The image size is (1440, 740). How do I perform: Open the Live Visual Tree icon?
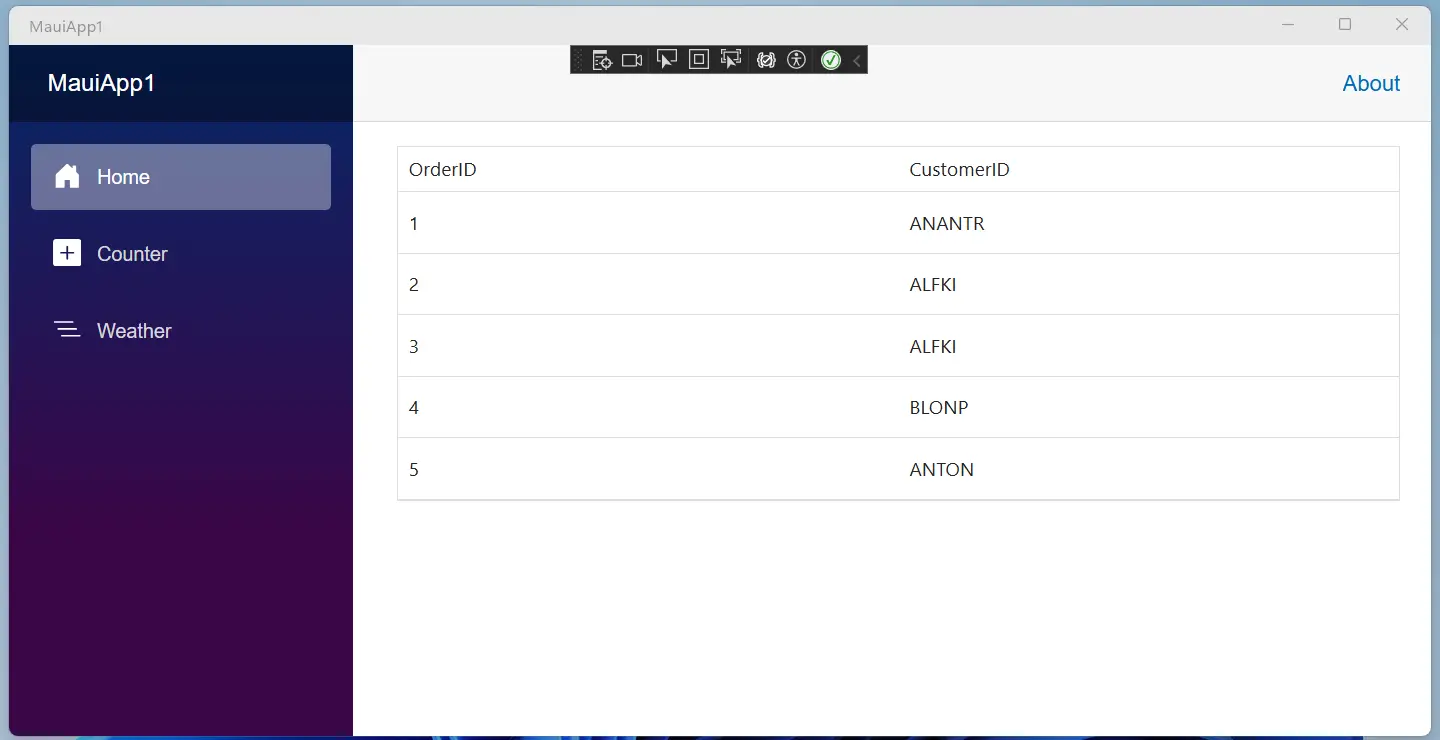point(602,59)
